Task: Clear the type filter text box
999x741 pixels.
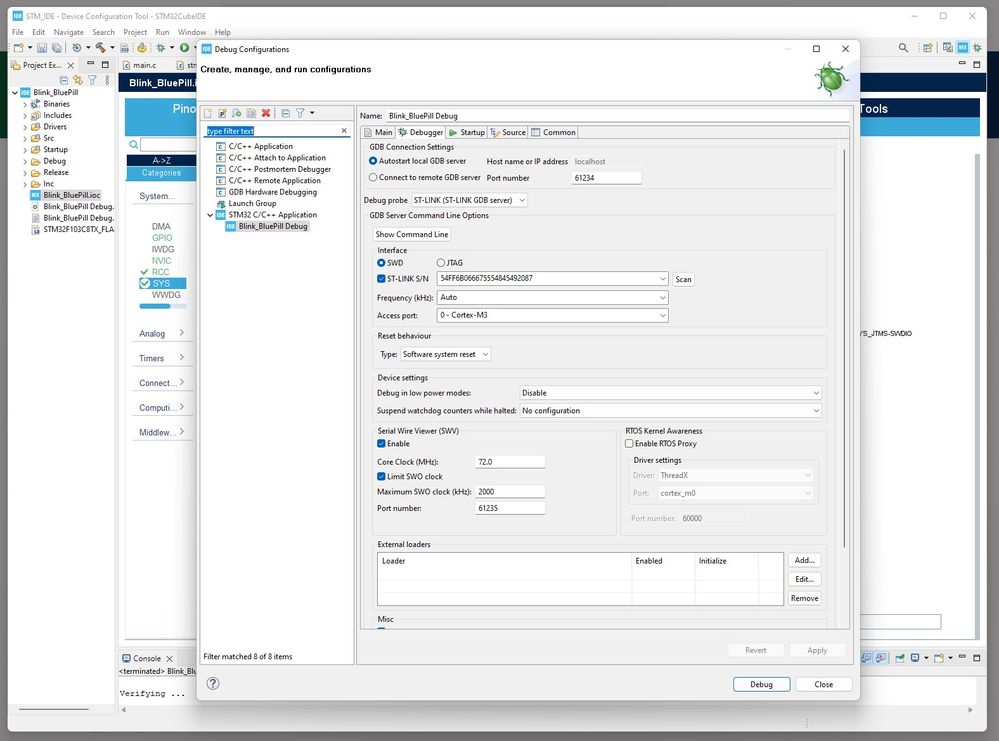Action: click(344, 131)
